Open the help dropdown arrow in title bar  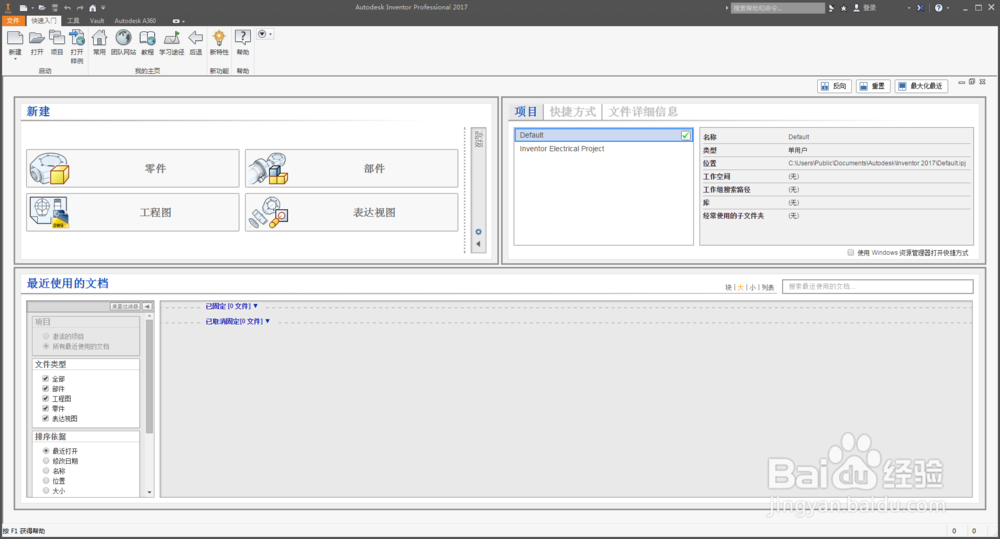click(x=948, y=8)
